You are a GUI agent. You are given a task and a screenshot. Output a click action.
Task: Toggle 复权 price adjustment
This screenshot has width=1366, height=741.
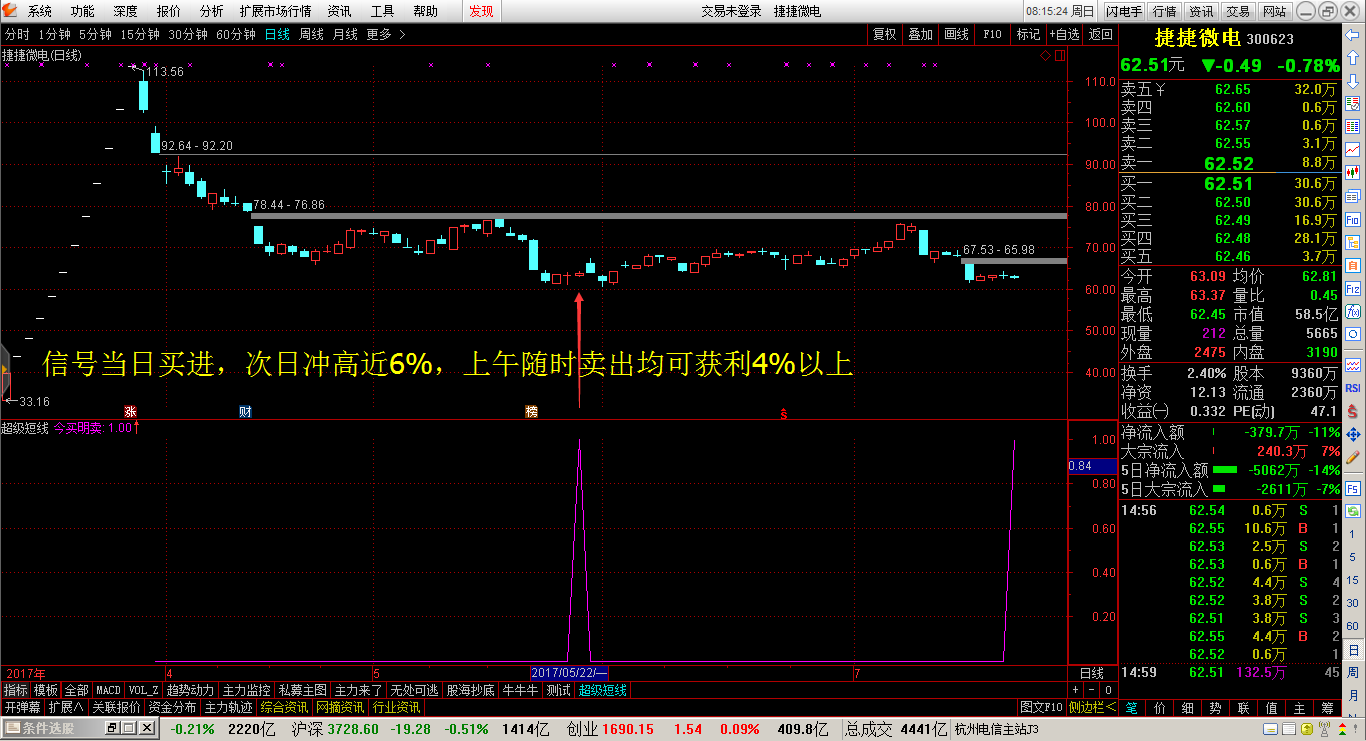[884, 34]
